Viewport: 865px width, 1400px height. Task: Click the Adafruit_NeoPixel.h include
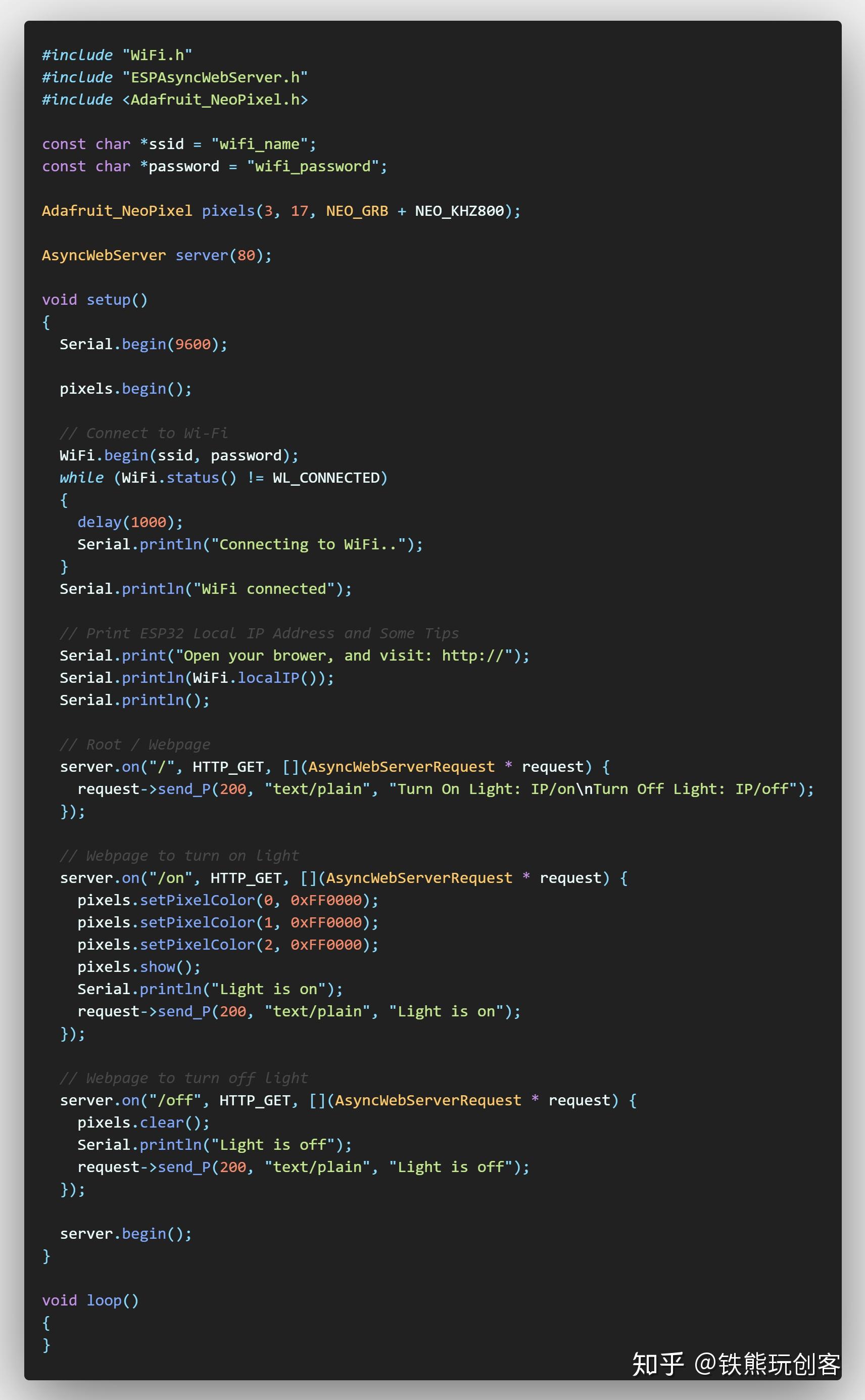(x=215, y=100)
